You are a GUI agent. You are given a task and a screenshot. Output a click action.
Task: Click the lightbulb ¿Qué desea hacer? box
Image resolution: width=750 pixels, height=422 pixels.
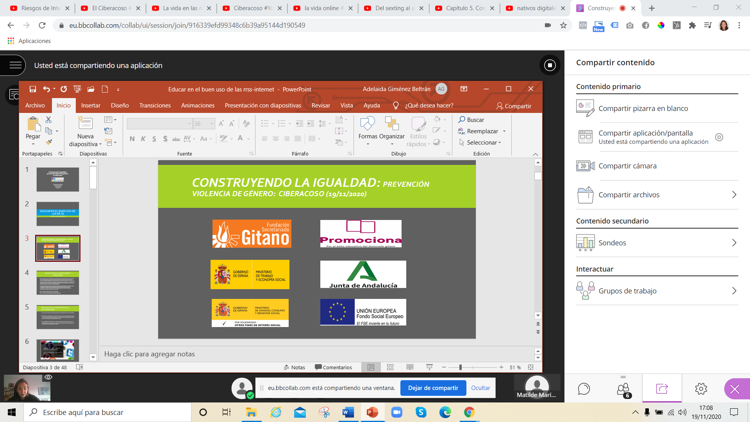pos(423,106)
